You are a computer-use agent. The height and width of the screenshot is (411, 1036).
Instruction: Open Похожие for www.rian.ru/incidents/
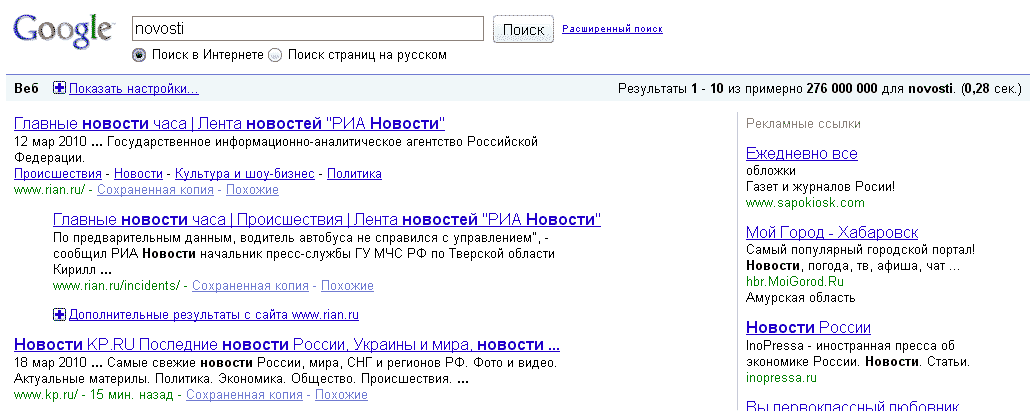[x=348, y=285]
